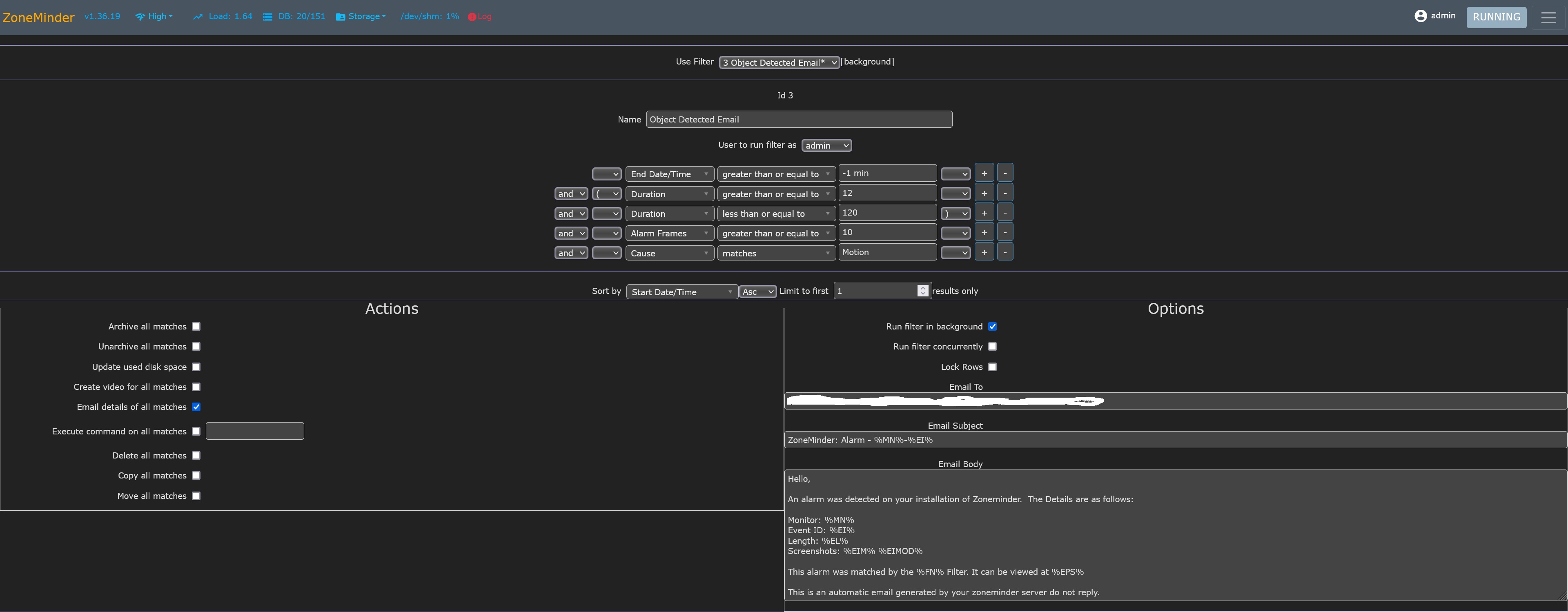Uncheck Email details of all matches
The width and height of the screenshot is (1568, 612).
[x=196, y=407]
